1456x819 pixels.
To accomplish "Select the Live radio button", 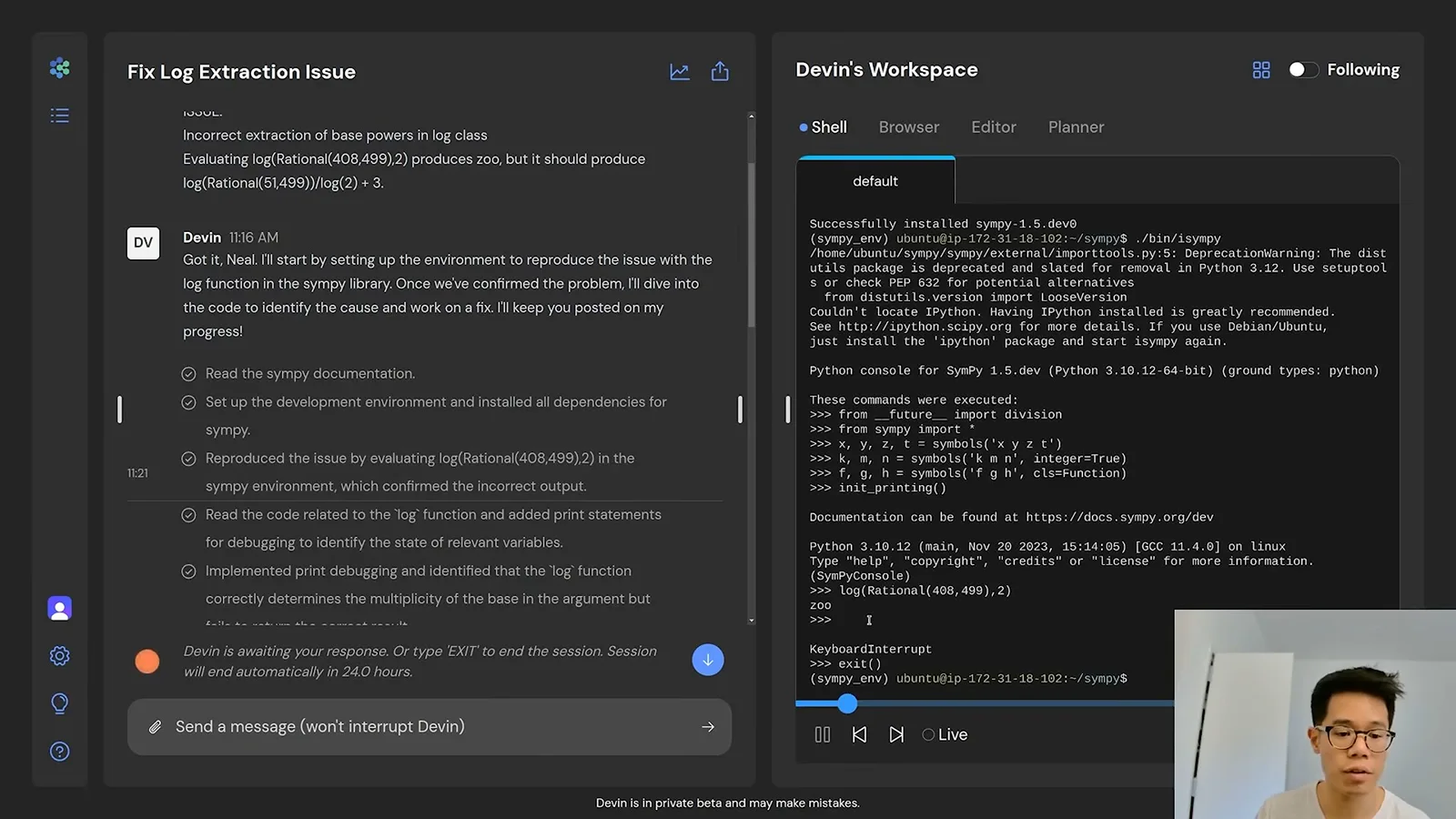I will tap(928, 734).
